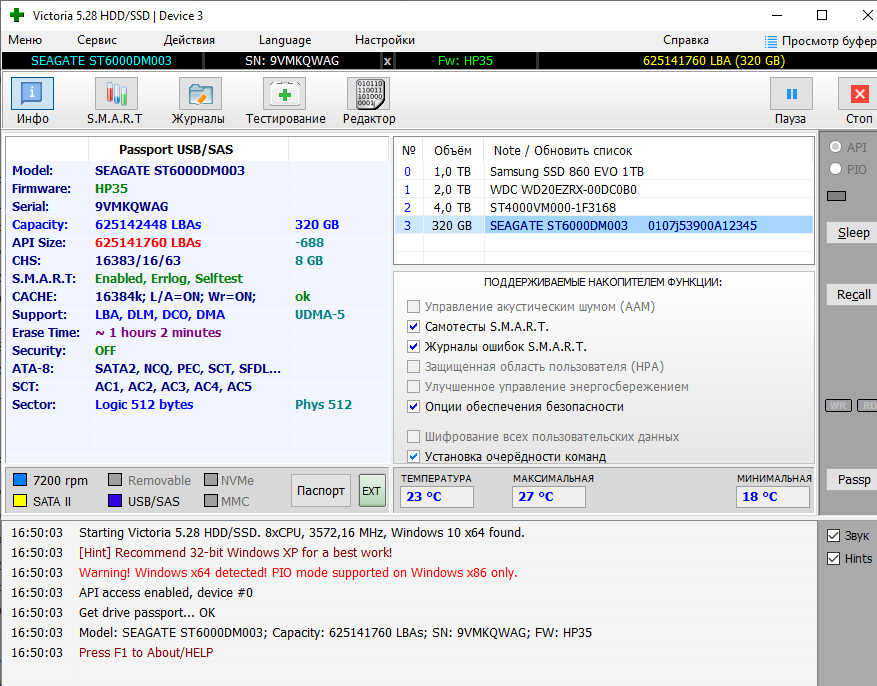Click the WR indicator button
Viewport: 877px width, 686px height.
(838, 405)
